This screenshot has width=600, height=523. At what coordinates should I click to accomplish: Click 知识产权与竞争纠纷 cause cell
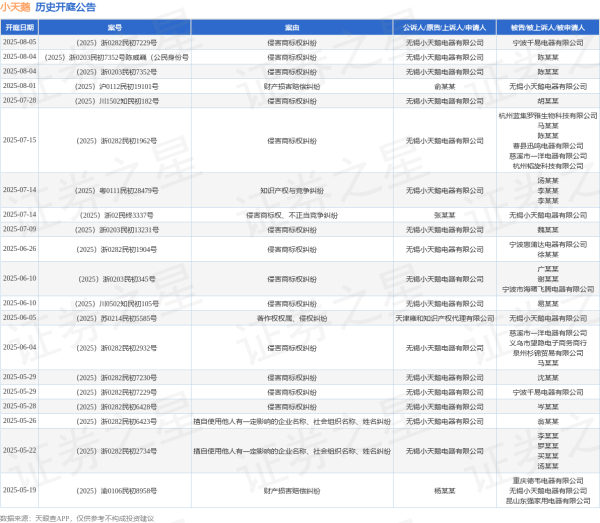pyautogui.click(x=292, y=189)
